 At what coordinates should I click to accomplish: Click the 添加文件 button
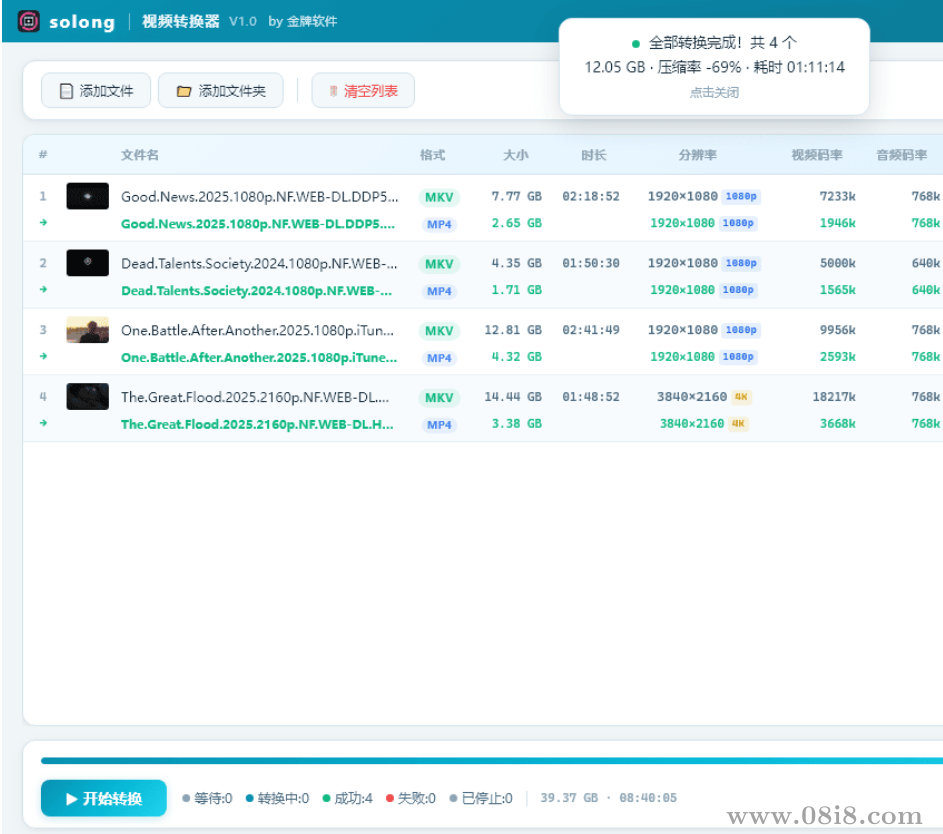(96, 91)
